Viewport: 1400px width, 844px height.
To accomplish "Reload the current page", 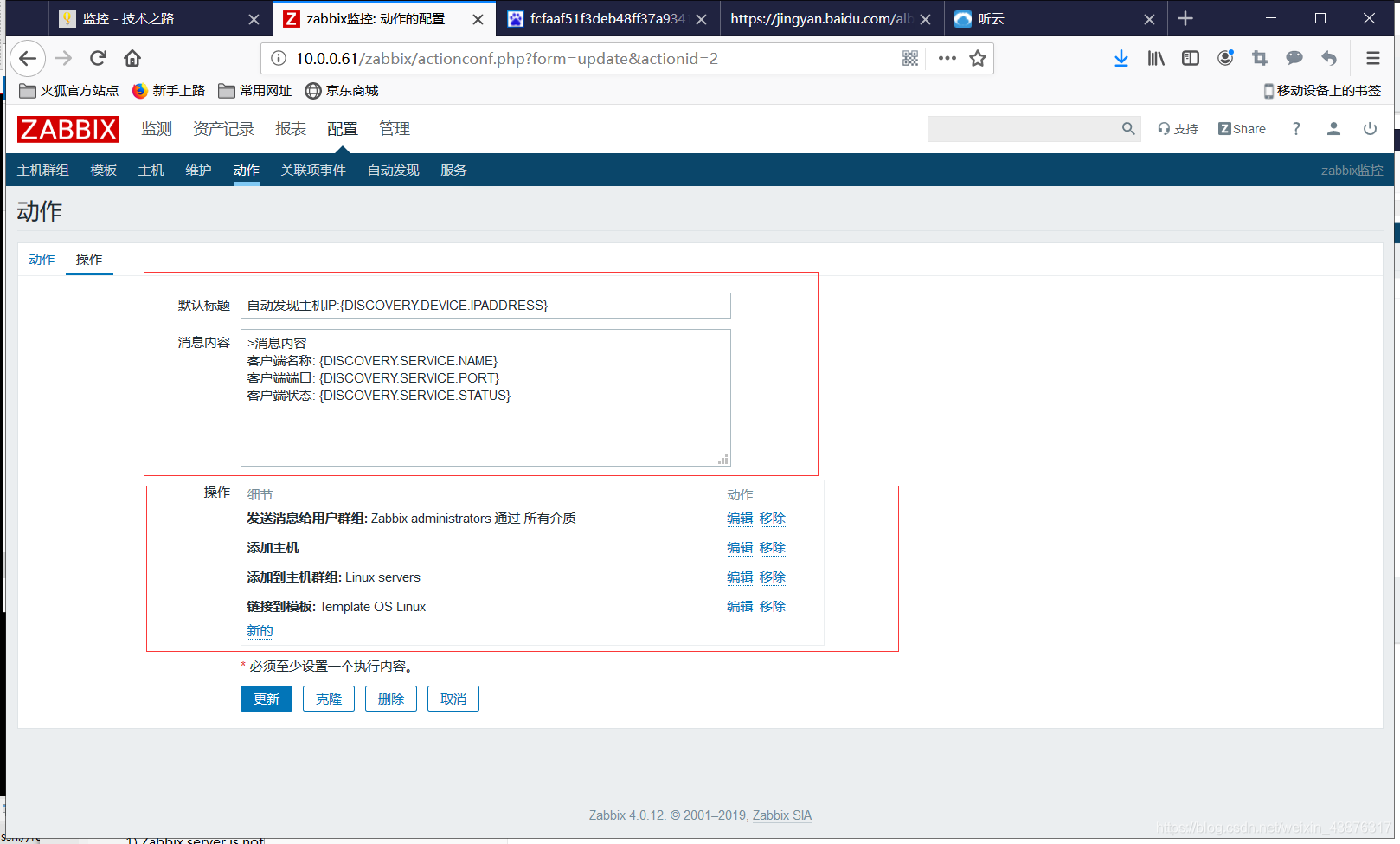I will point(98,58).
